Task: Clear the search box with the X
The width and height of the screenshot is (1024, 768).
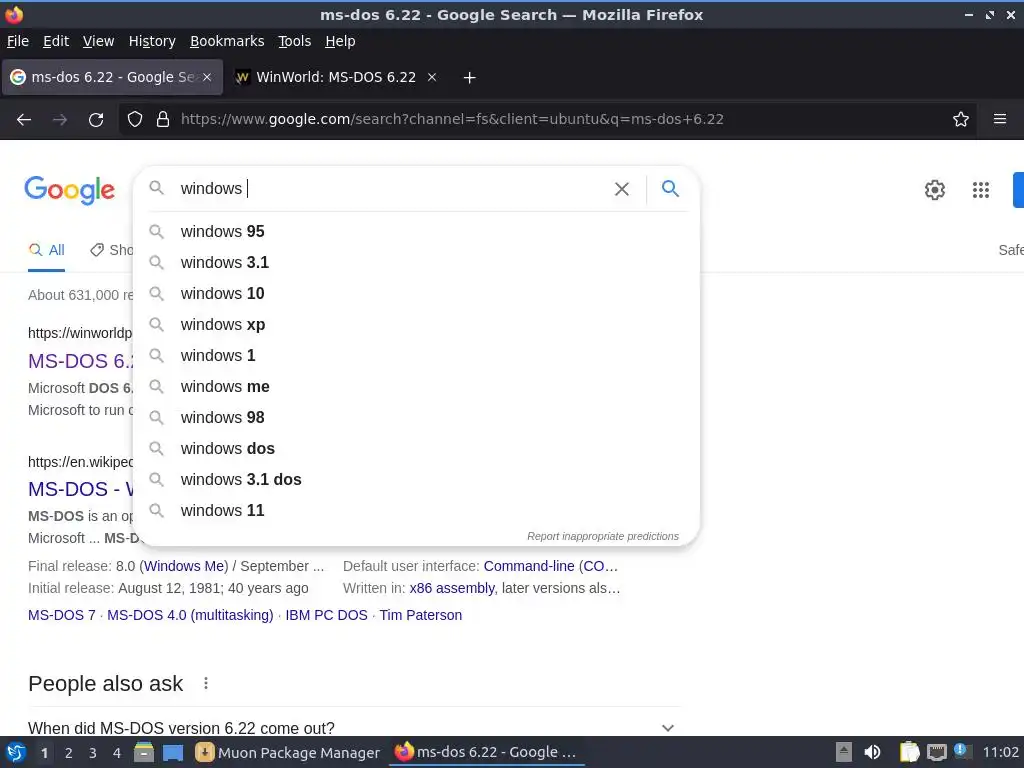Action: pos(622,189)
